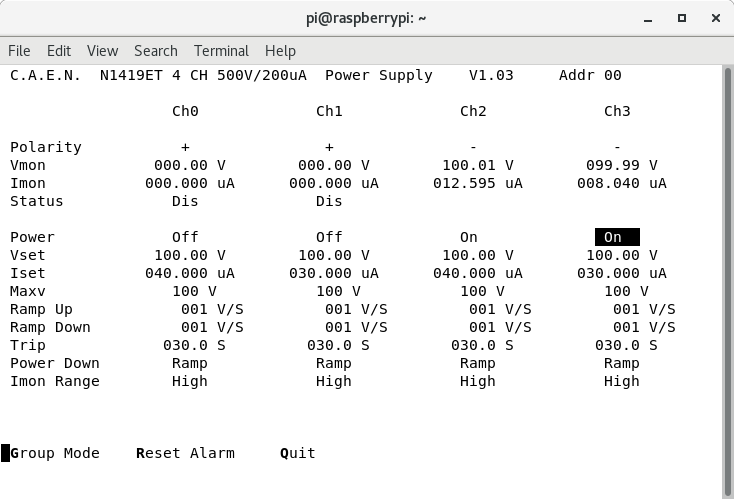Click Addr 00 in header

coord(590,75)
